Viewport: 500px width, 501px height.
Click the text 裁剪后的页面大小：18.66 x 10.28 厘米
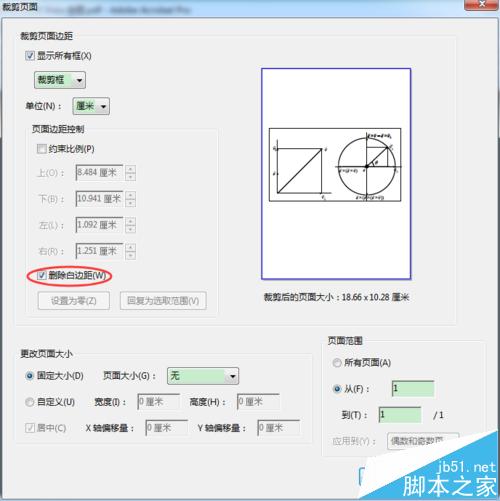point(336,297)
